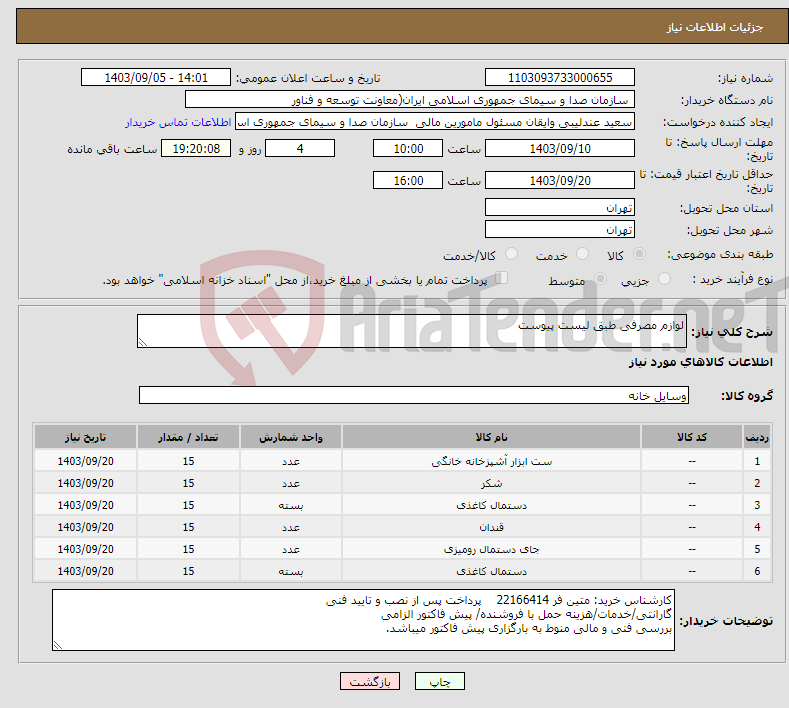
Task: Click the need date 1403/09/20 in row 6
Action: point(86,571)
